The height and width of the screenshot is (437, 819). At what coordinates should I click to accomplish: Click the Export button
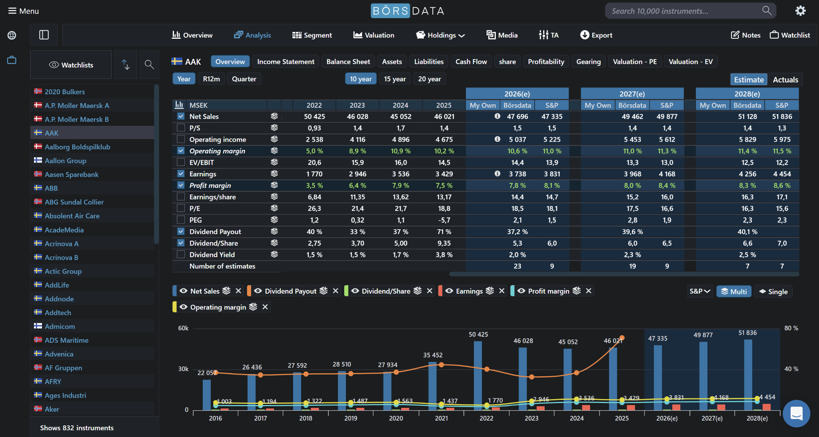click(596, 36)
